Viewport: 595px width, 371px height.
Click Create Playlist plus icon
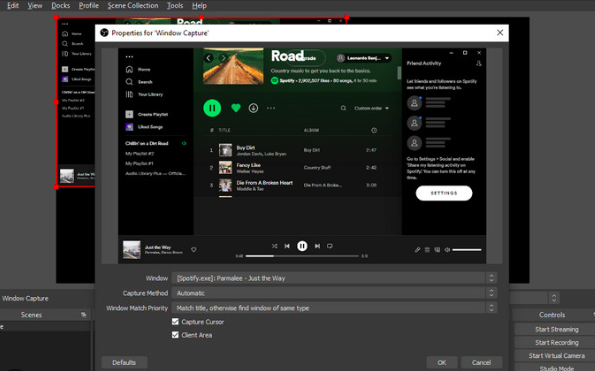pos(129,114)
